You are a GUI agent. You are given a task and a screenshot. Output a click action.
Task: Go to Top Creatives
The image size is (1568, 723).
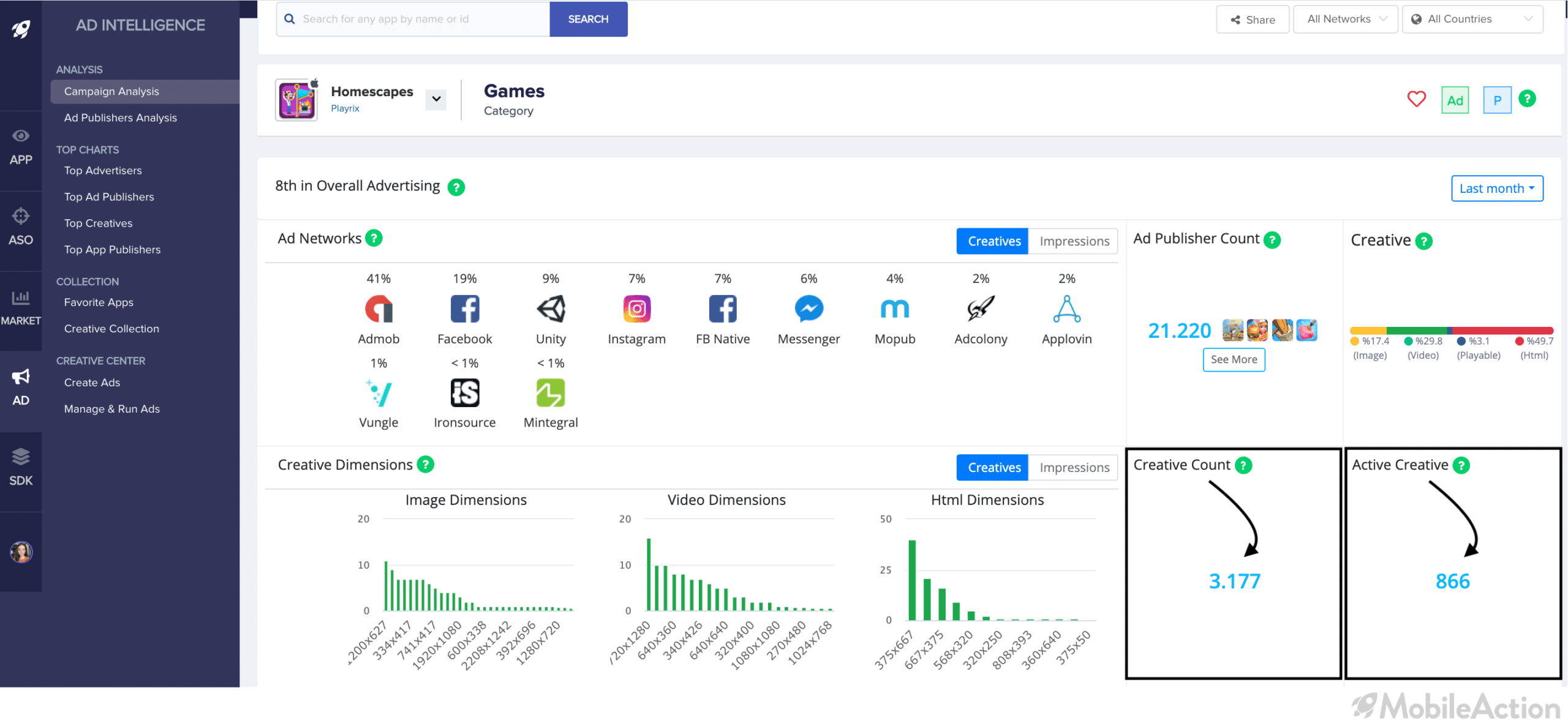(x=98, y=223)
